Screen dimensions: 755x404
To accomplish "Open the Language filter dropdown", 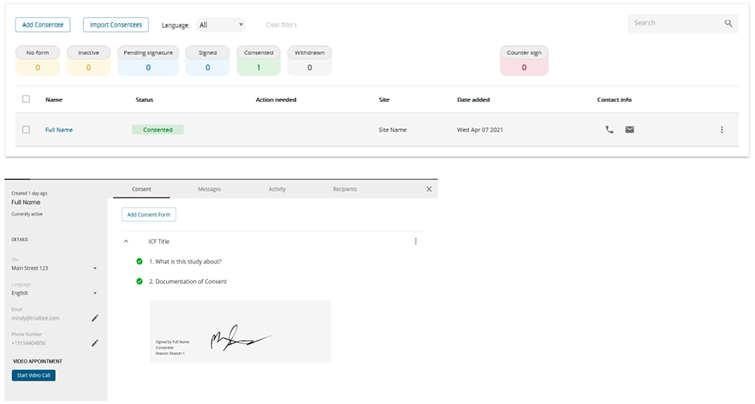I will coord(221,25).
